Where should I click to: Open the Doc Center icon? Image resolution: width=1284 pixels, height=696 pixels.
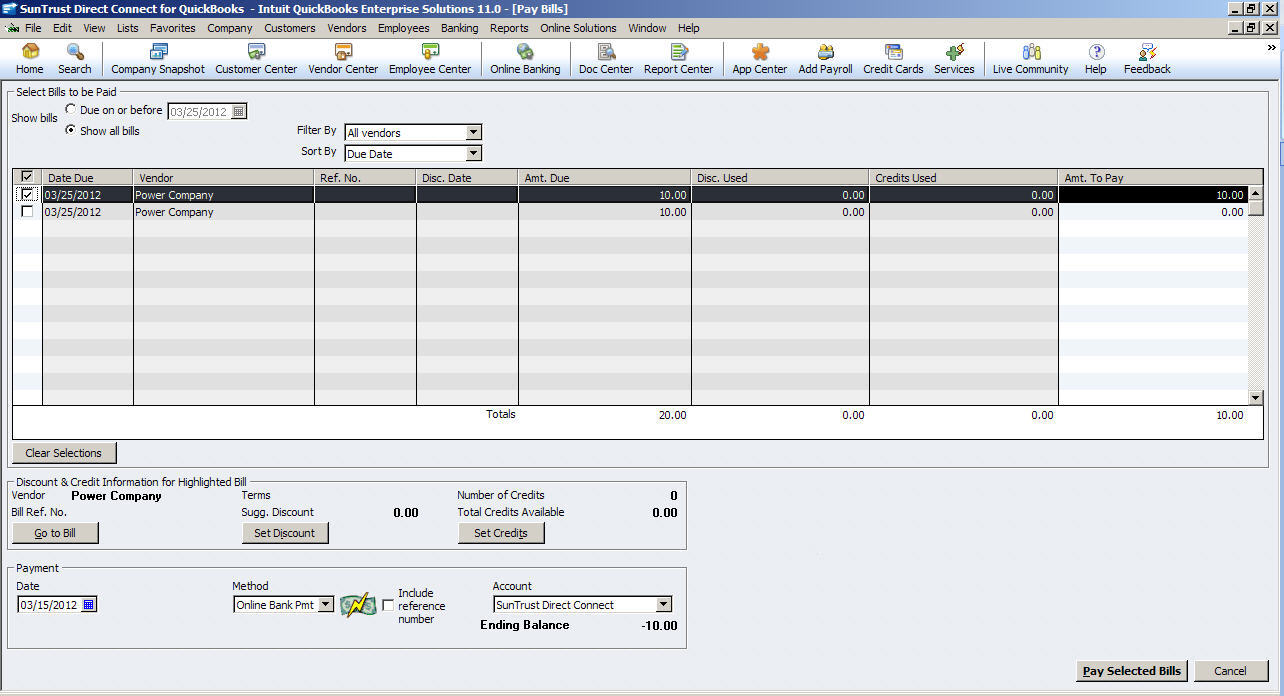point(606,59)
